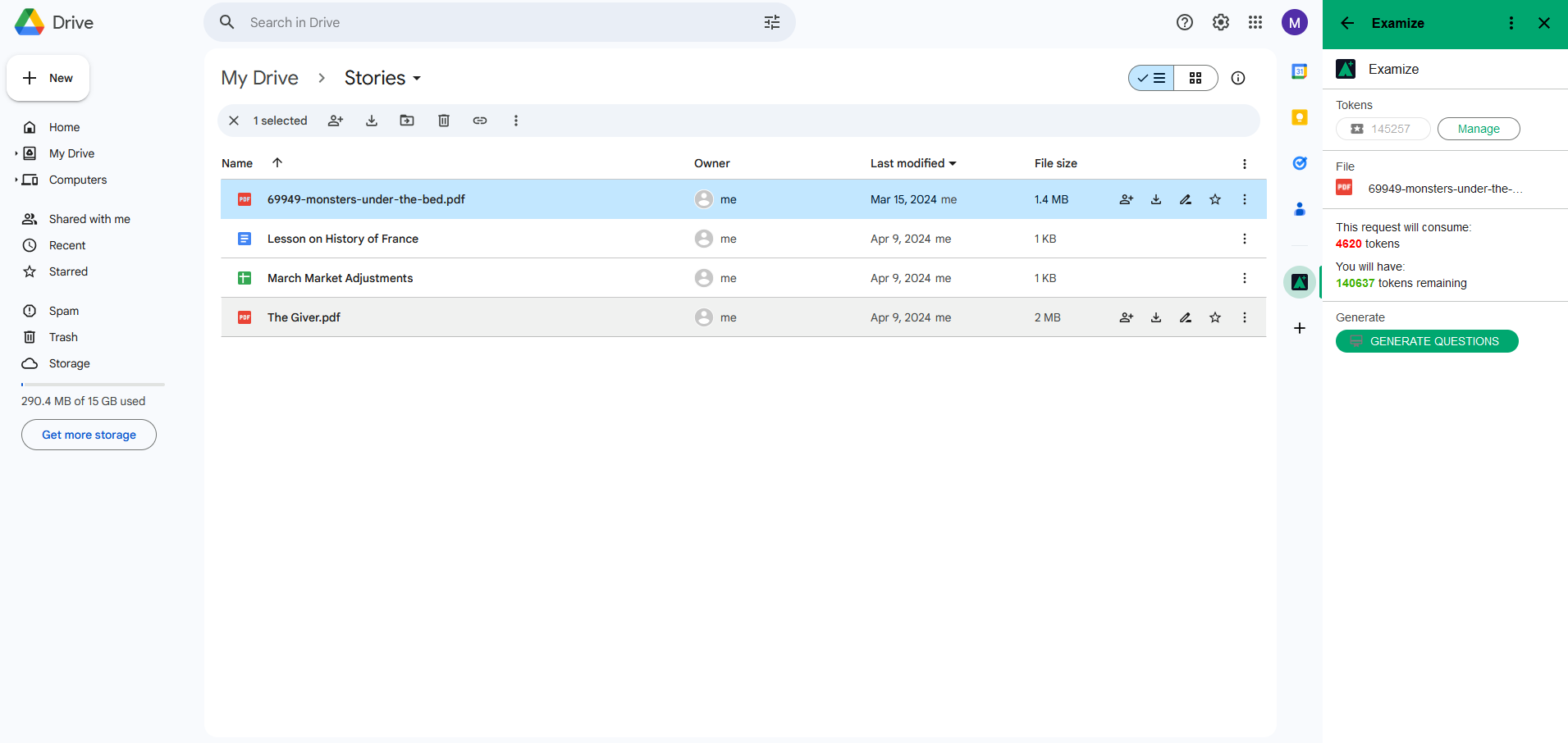The image size is (1568, 743).
Task: Close the Examize side panel
Action: [x=1544, y=23]
